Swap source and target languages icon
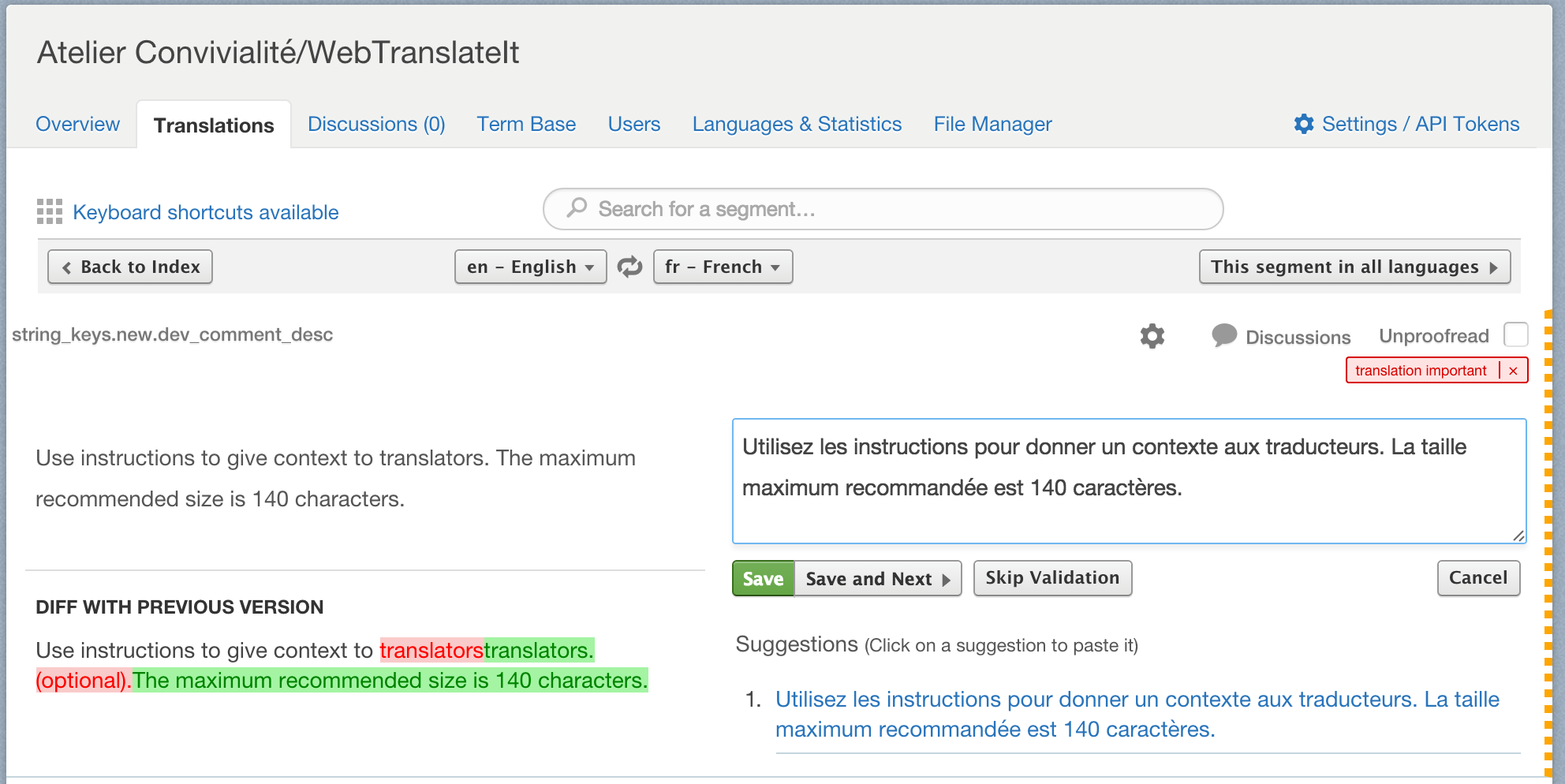This screenshot has width=1565, height=784. click(629, 267)
